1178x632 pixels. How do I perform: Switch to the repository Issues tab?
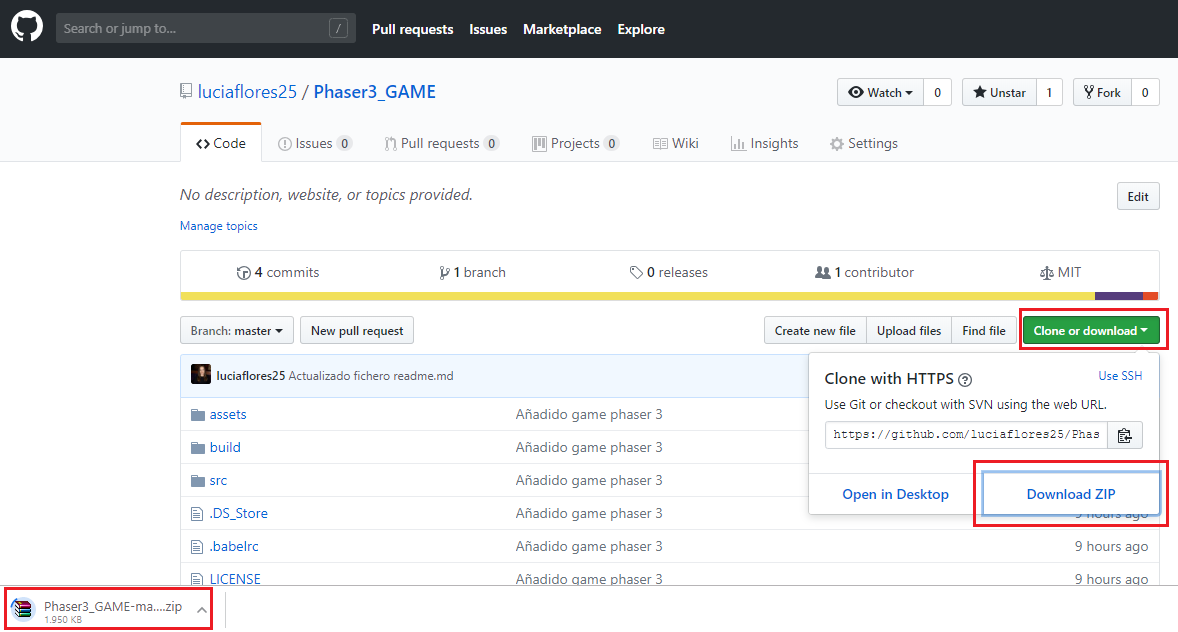[x=315, y=144]
